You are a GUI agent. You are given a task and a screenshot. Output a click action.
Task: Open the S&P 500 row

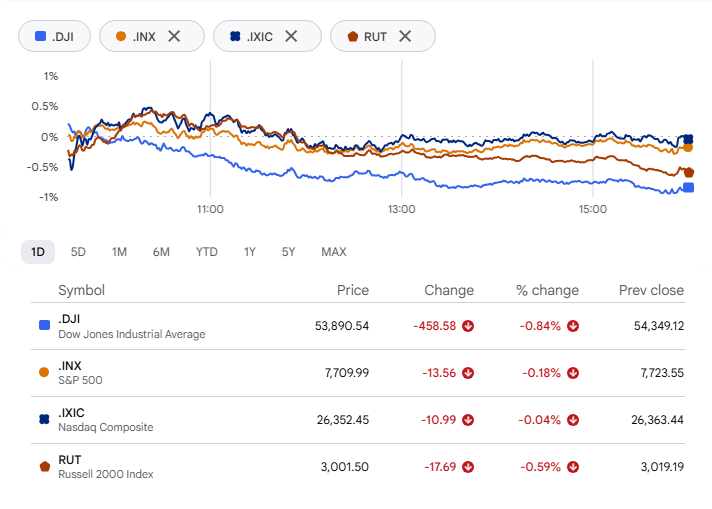(358, 373)
